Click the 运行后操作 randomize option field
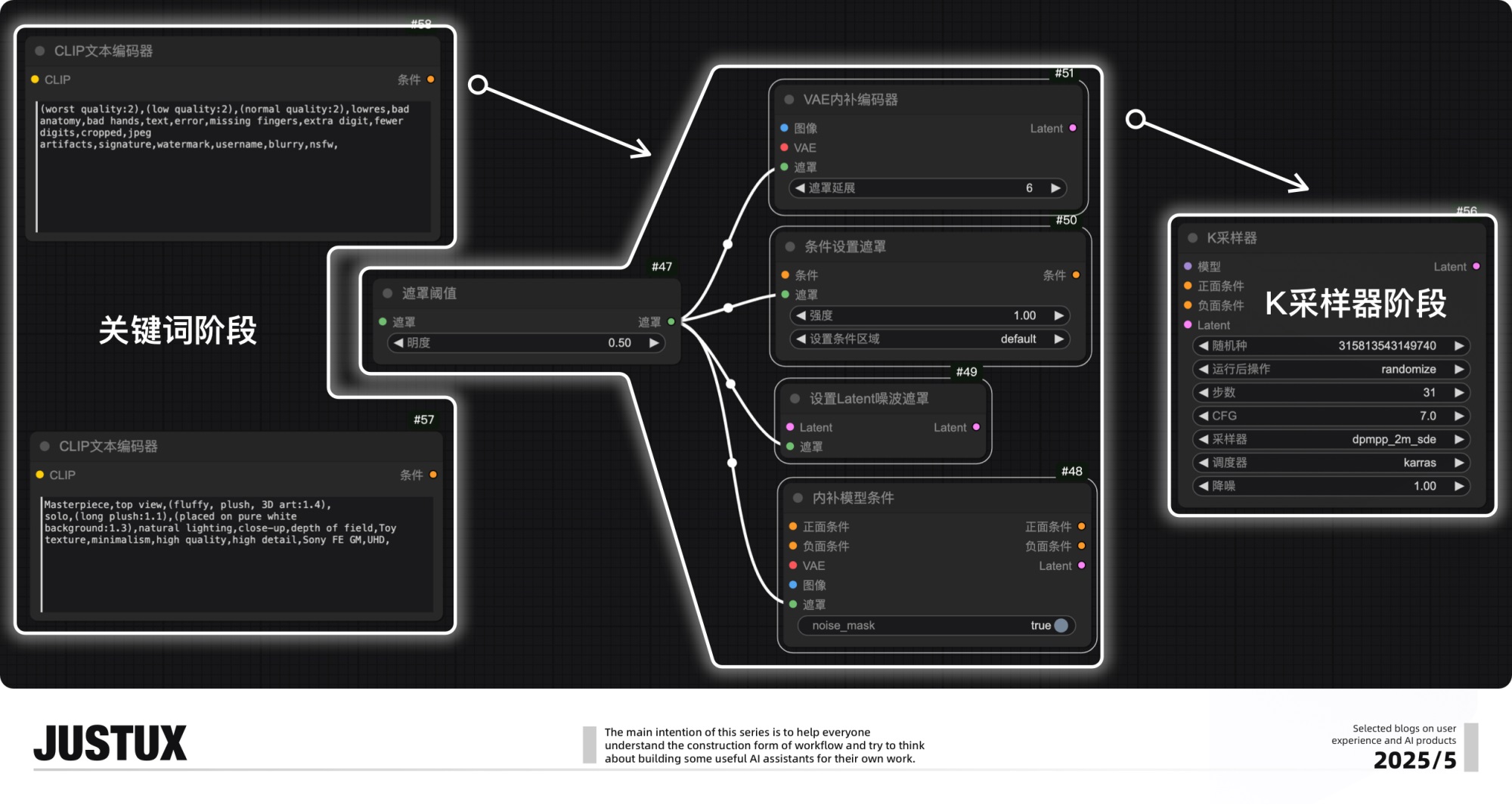The image size is (1512, 805). [x=1331, y=369]
